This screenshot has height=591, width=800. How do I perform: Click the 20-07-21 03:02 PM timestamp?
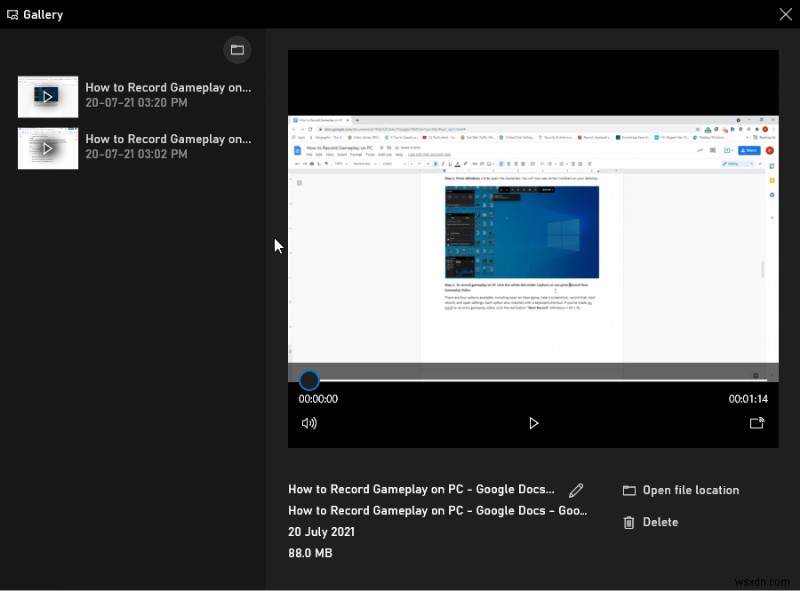pos(136,155)
